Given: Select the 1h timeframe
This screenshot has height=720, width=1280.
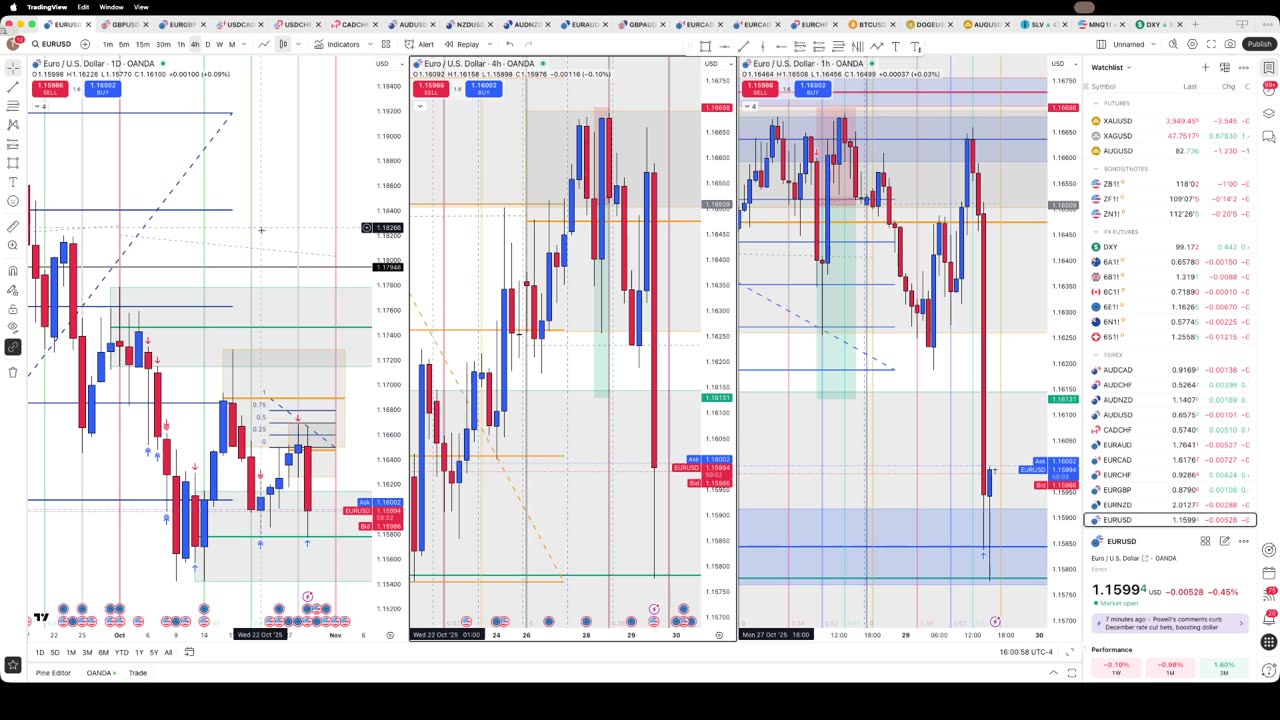Looking at the screenshot, I should pyautogui.click(x=181, y=44).
